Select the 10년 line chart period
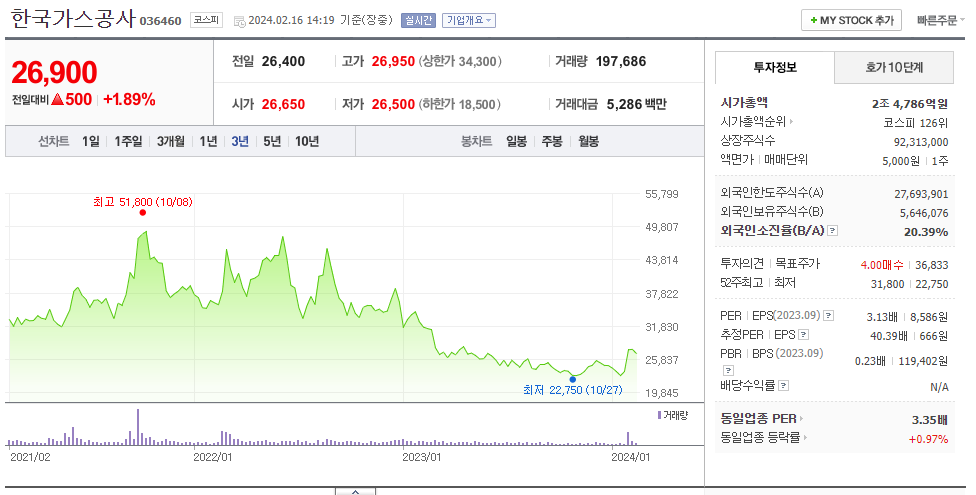 [x=307, y=141]
